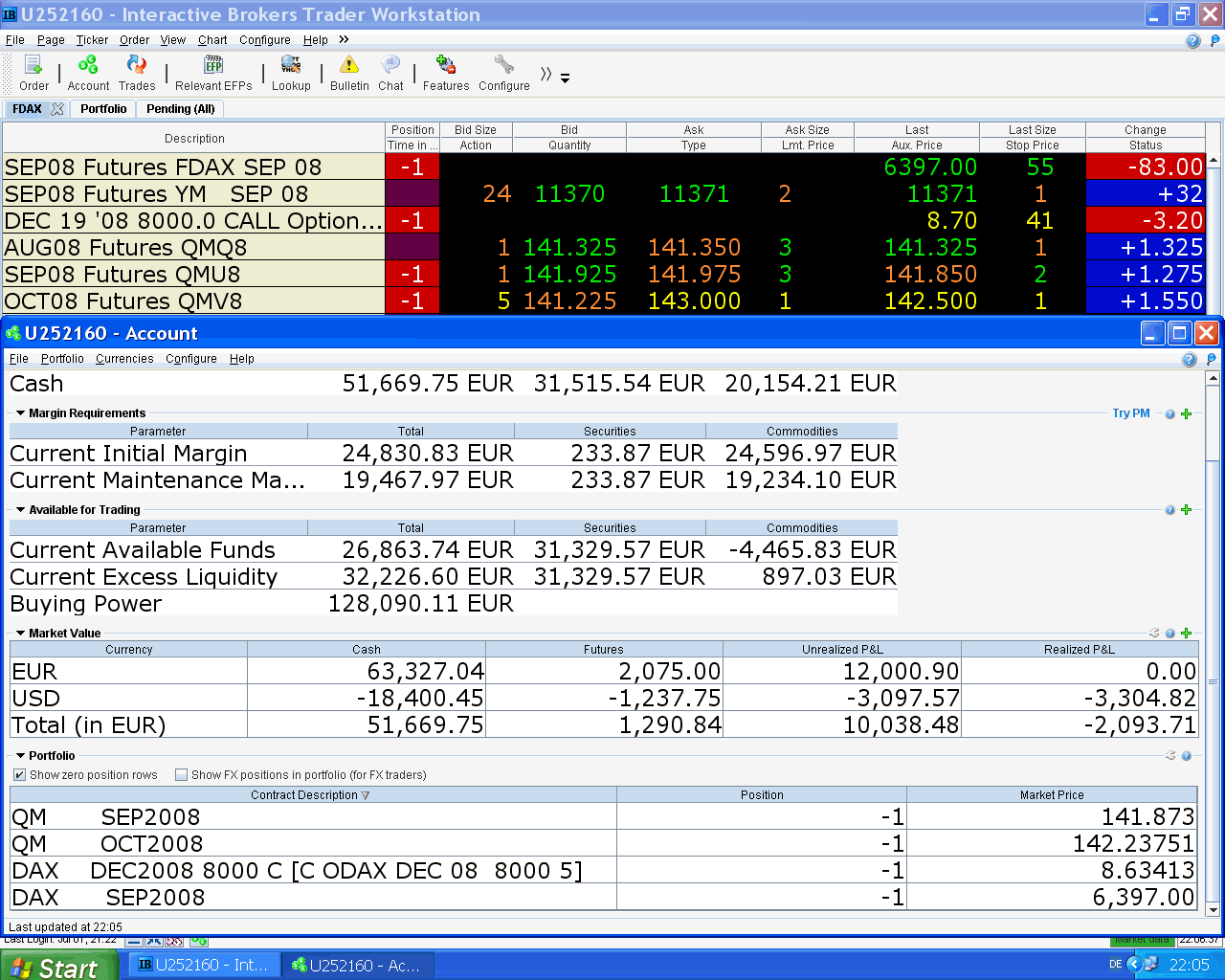Open the File menu in Trader Workstation
This screenshot has width=1225, height=980.
pyautogui.click(x=15, y=40)
